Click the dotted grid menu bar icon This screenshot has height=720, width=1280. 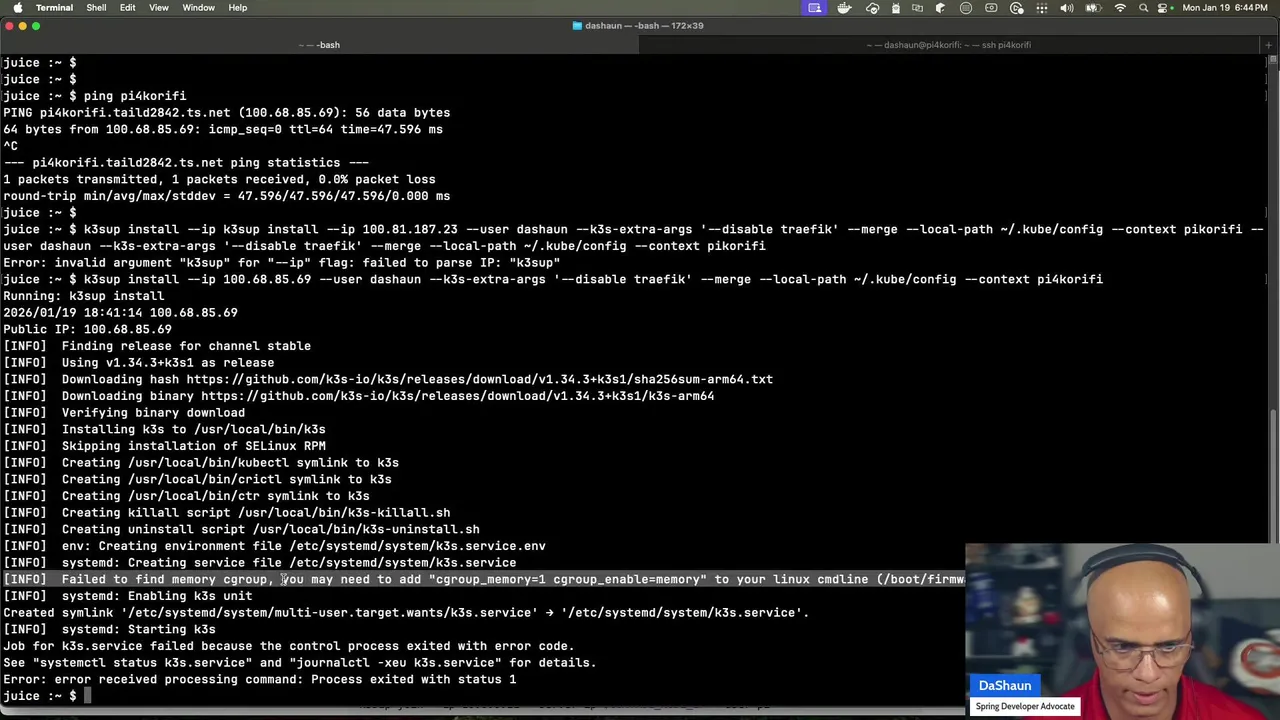point(1042,8)
